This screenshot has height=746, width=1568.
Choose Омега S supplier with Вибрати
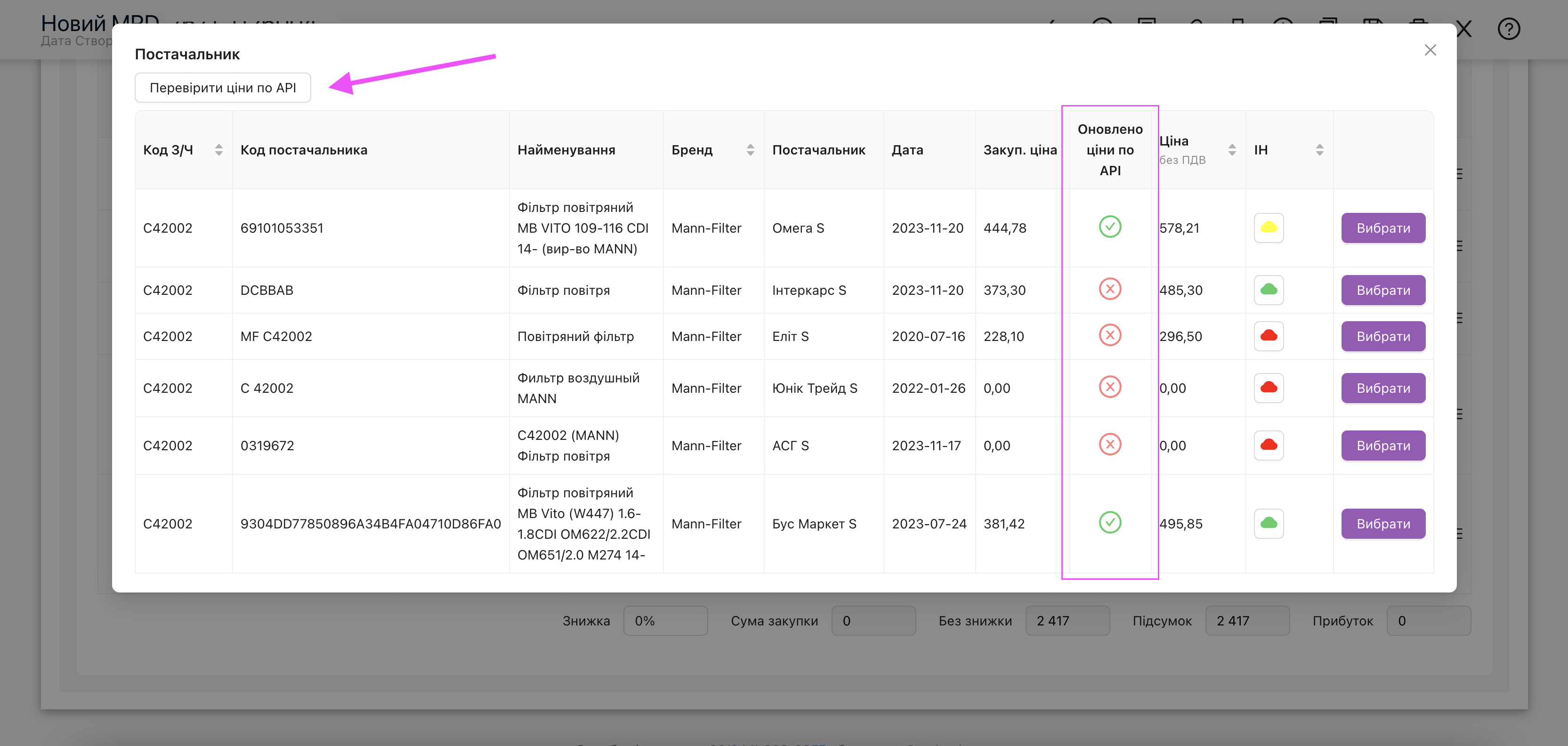pos(1383,228)
